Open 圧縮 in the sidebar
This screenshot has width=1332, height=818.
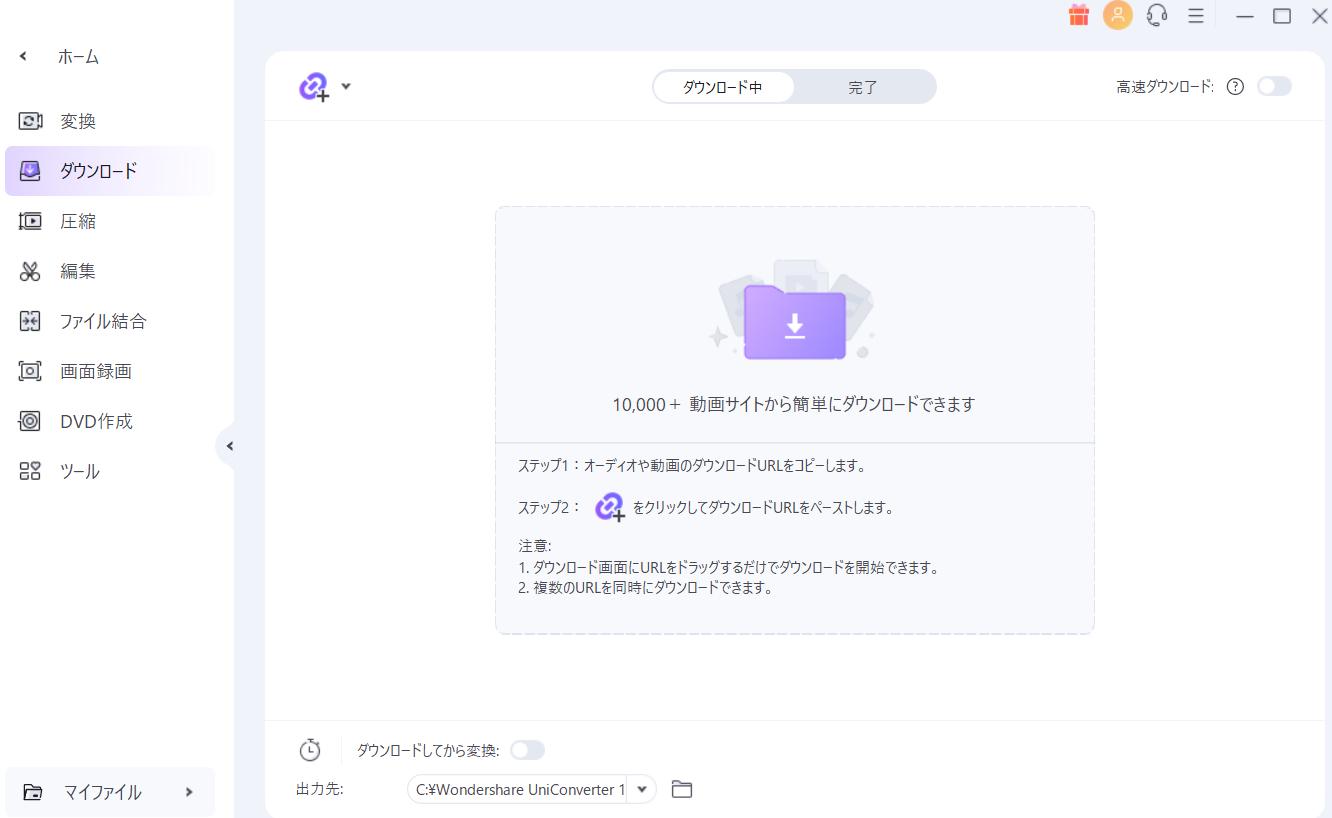tap(110, 221)
